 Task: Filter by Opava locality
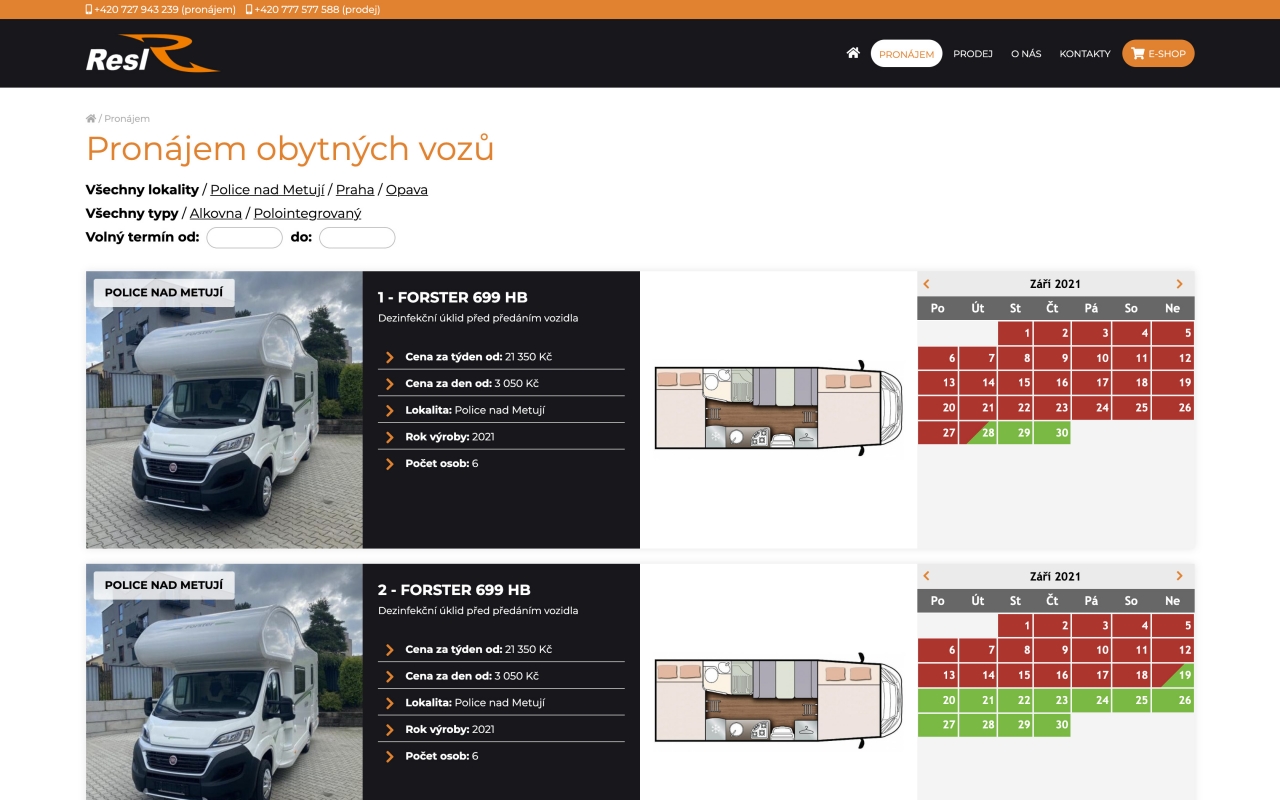pos(407,190)
